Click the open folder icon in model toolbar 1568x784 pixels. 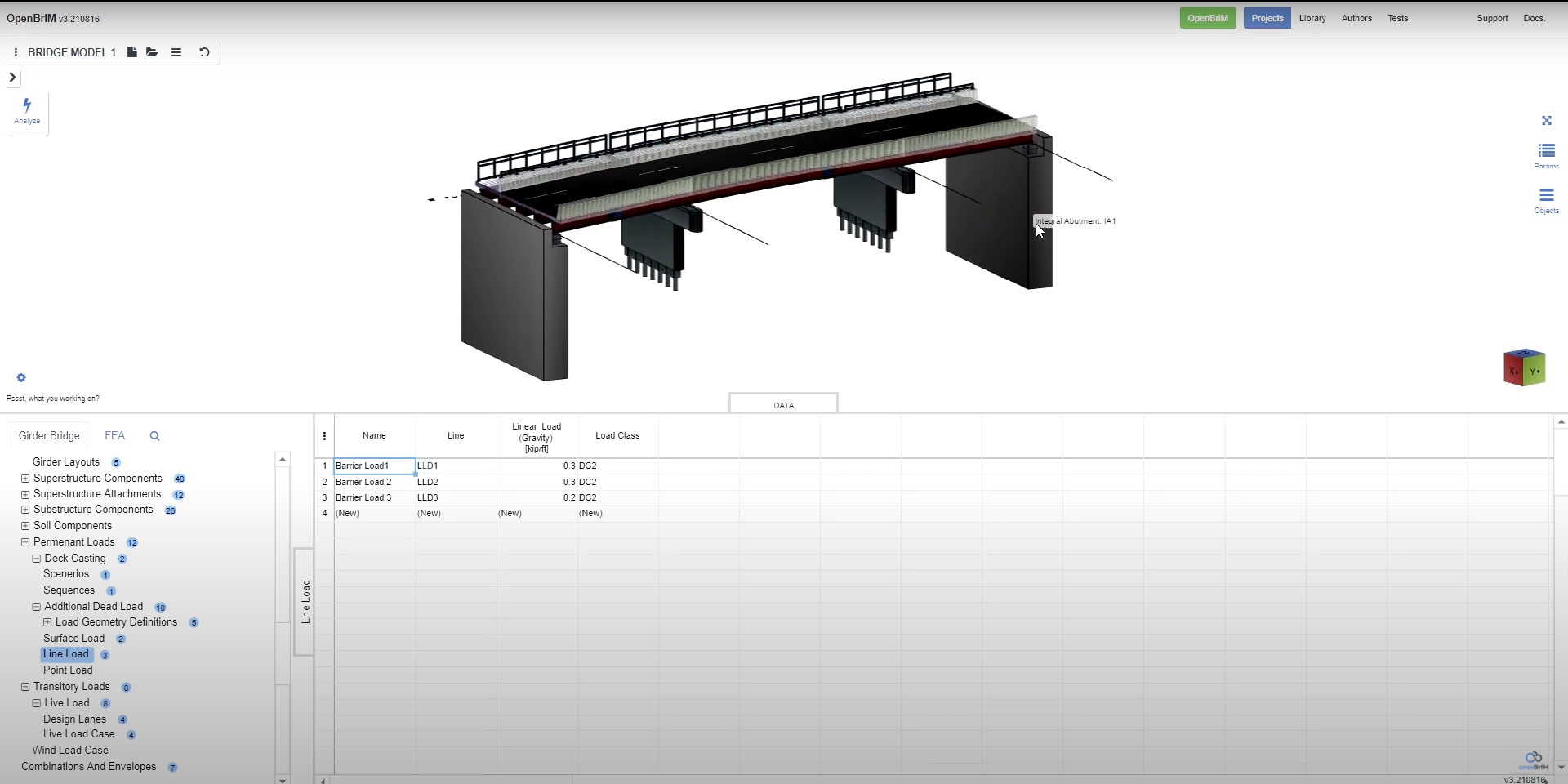[x=152, y=52]
